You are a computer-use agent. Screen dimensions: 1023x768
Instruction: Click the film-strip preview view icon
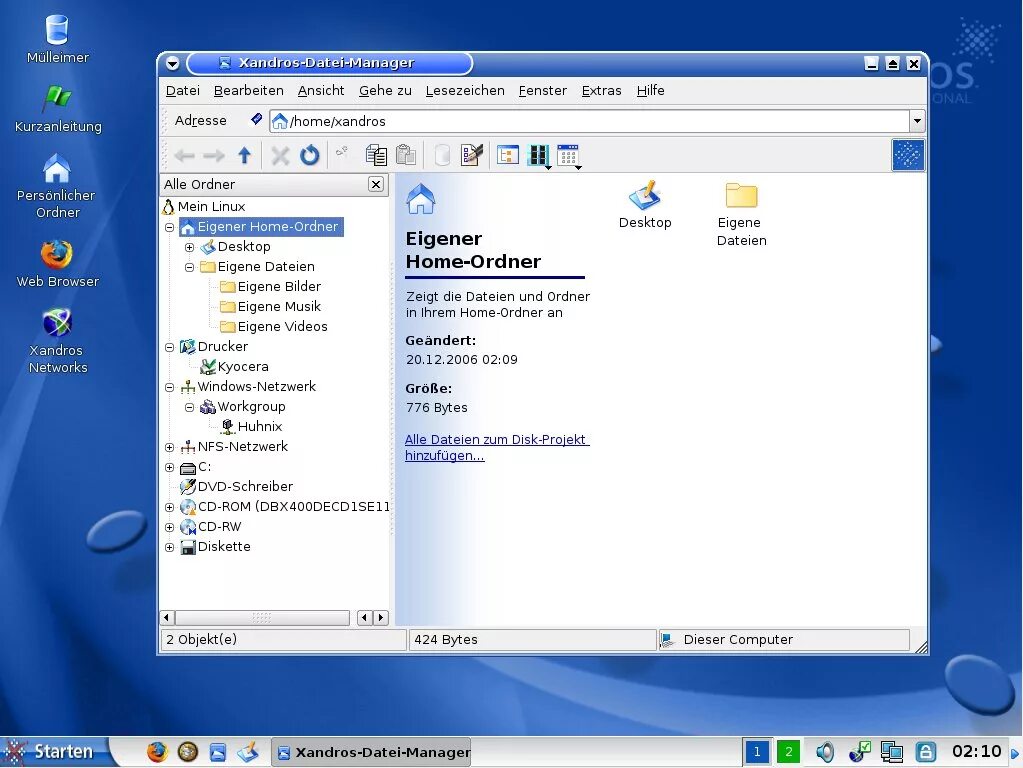click(x=539, y=155)
